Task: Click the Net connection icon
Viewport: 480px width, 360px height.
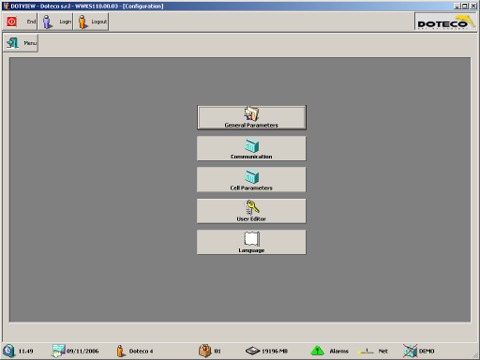Action: [x=365, y=351]
